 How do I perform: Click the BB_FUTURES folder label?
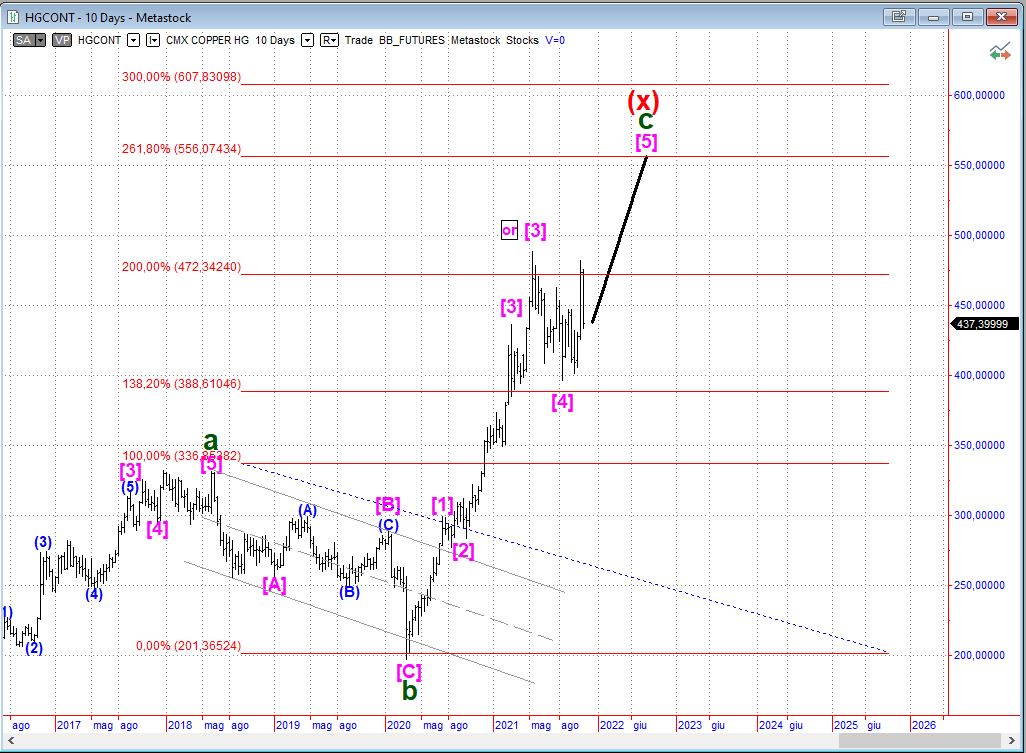tap(411, 40)
